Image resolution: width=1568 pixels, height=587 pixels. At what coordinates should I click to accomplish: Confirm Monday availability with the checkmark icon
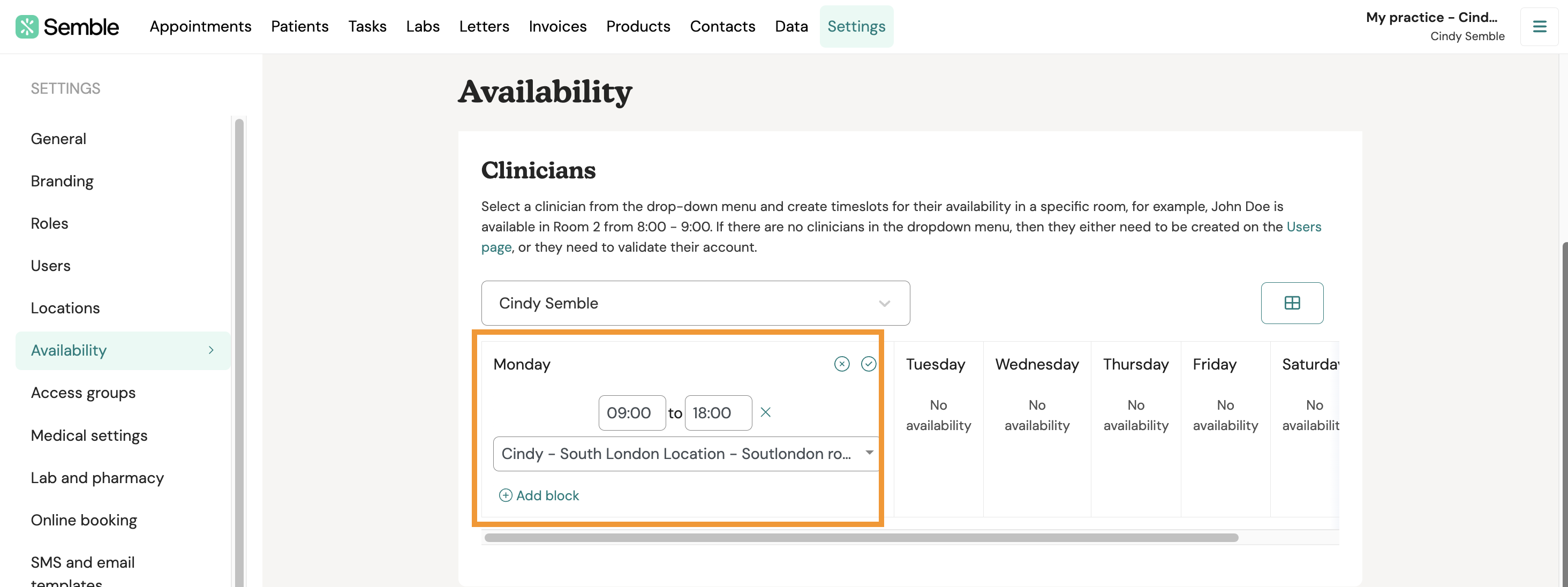click(869, 364)
